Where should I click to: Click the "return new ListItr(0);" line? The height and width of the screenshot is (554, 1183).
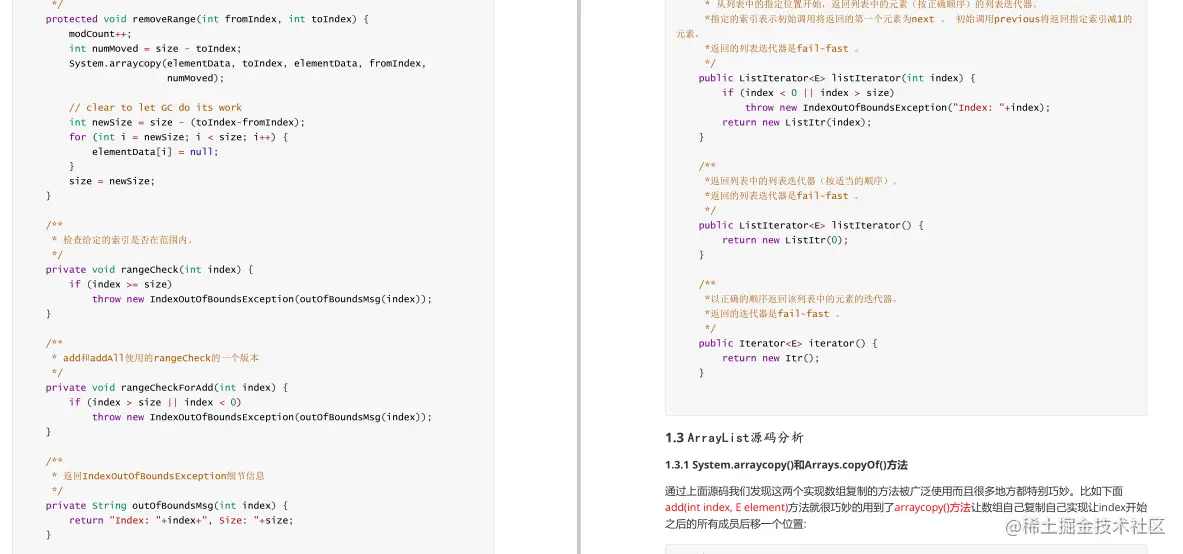pos(785,240)
